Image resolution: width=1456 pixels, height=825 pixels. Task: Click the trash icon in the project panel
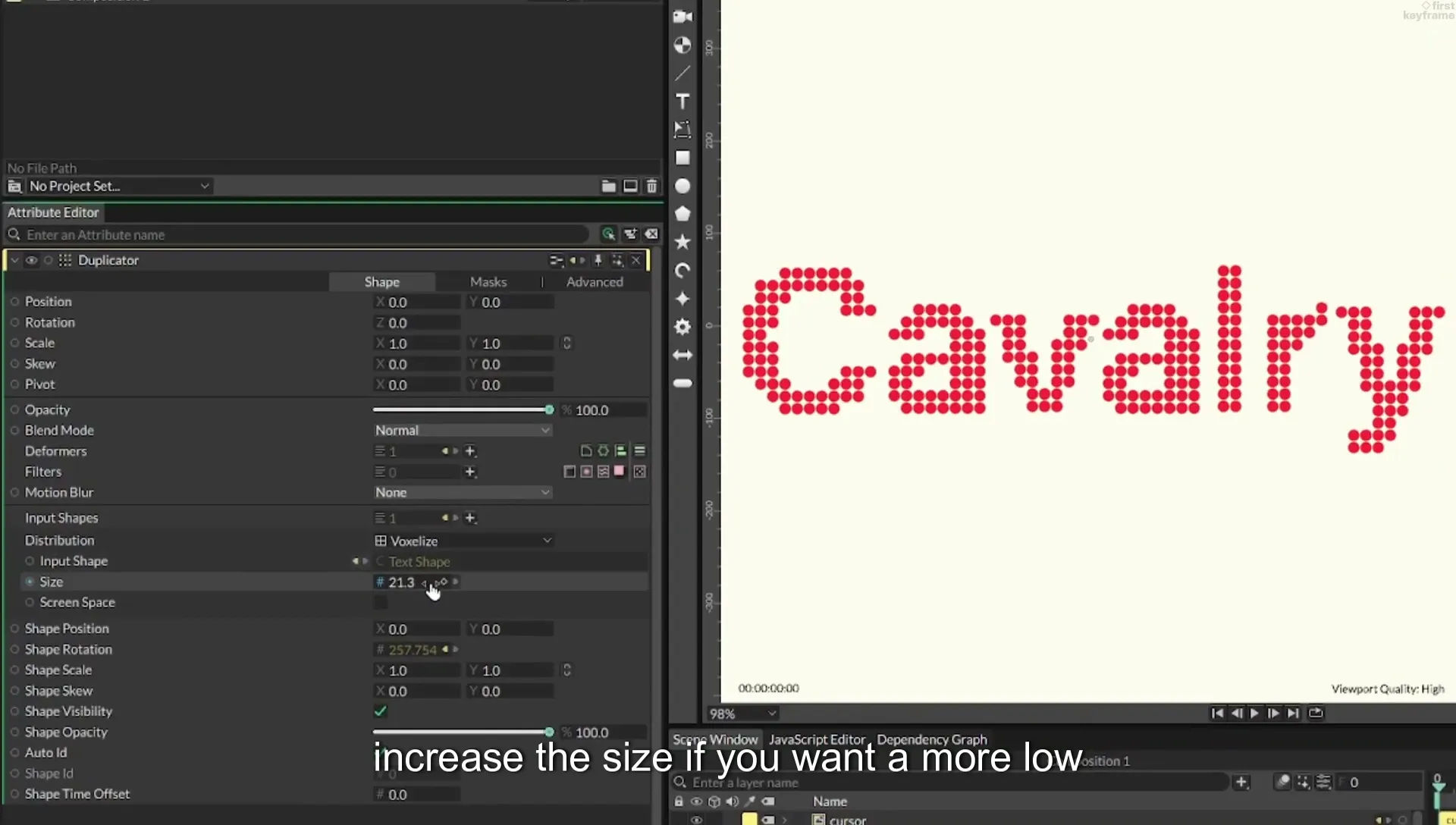click(x=651, y=186)
